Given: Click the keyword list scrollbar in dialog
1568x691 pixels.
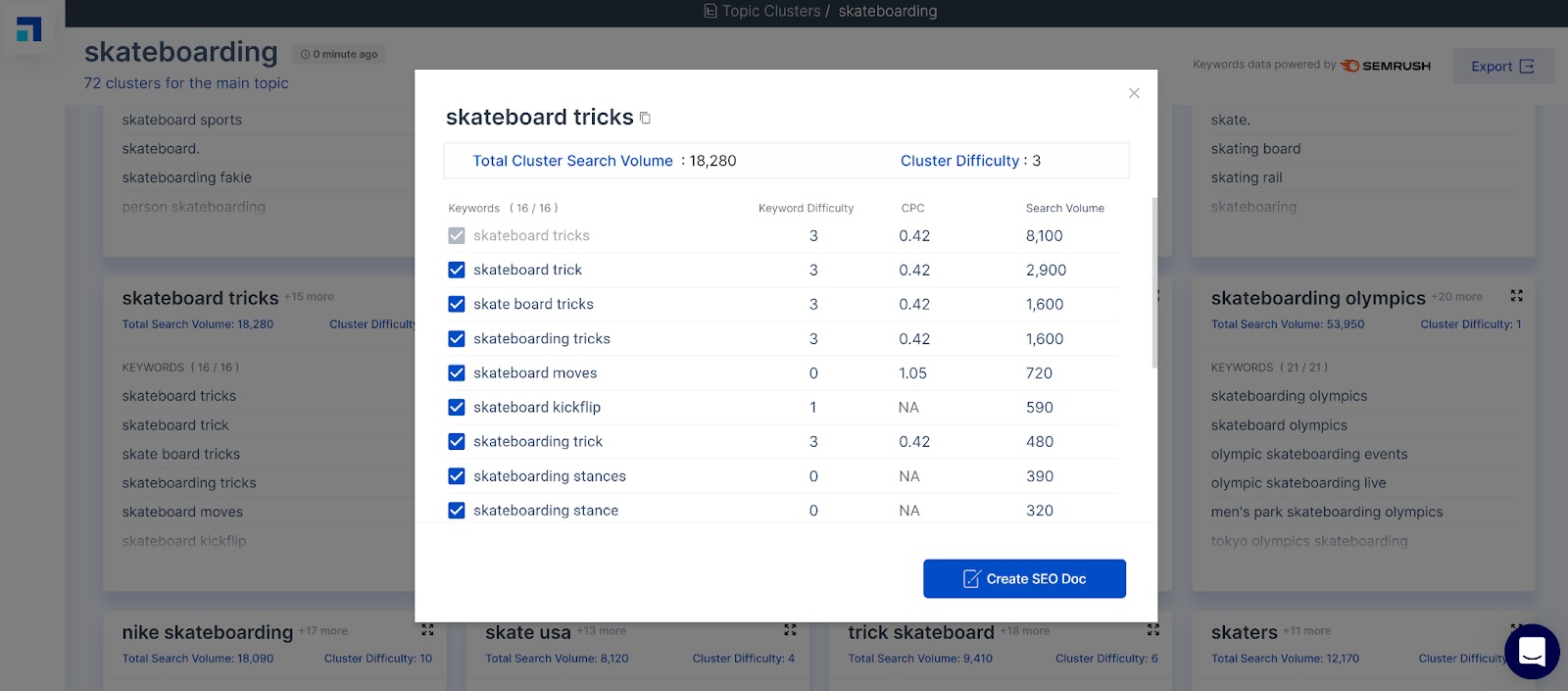Looking at the screenshot, I should 1153,284.
